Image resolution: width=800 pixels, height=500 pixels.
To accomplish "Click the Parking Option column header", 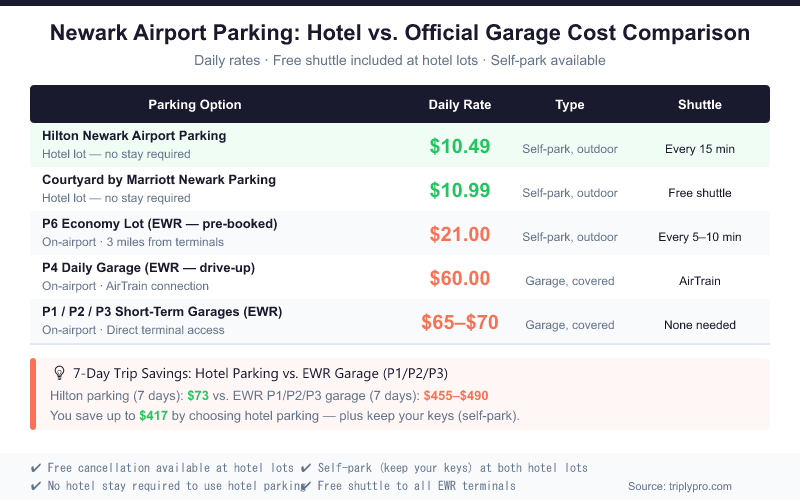I will [195, 104].
